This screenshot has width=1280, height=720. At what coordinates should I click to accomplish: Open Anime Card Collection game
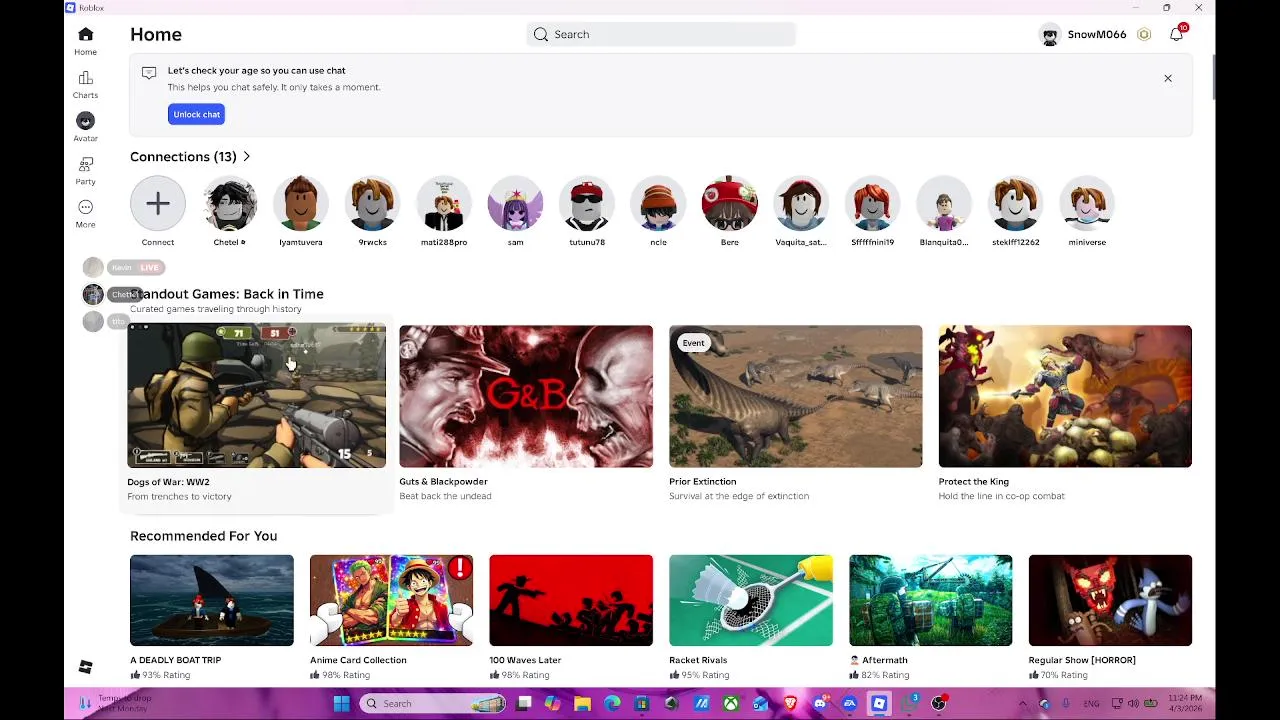click(391, 600)
